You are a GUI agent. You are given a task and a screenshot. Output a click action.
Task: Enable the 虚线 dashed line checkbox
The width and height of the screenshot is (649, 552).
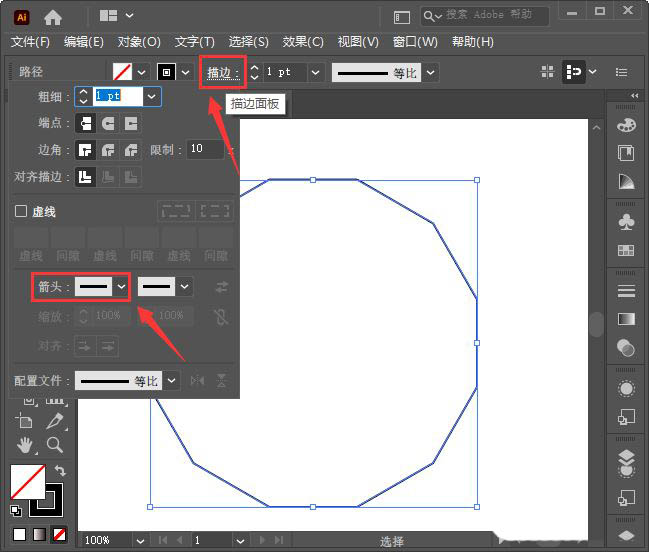click(21, 212)
